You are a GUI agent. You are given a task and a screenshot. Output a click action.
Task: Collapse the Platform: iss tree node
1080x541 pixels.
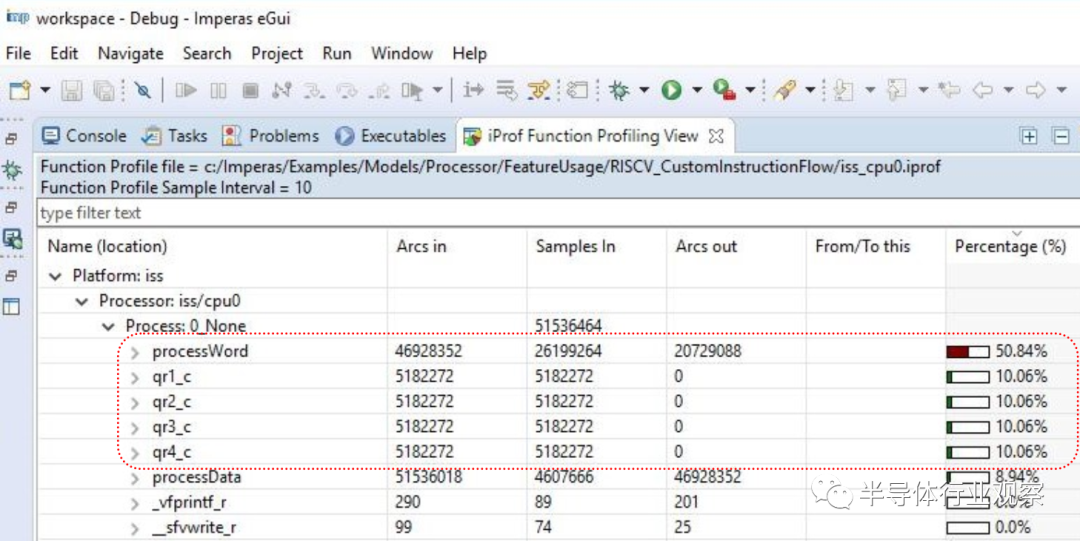[55, 276]
